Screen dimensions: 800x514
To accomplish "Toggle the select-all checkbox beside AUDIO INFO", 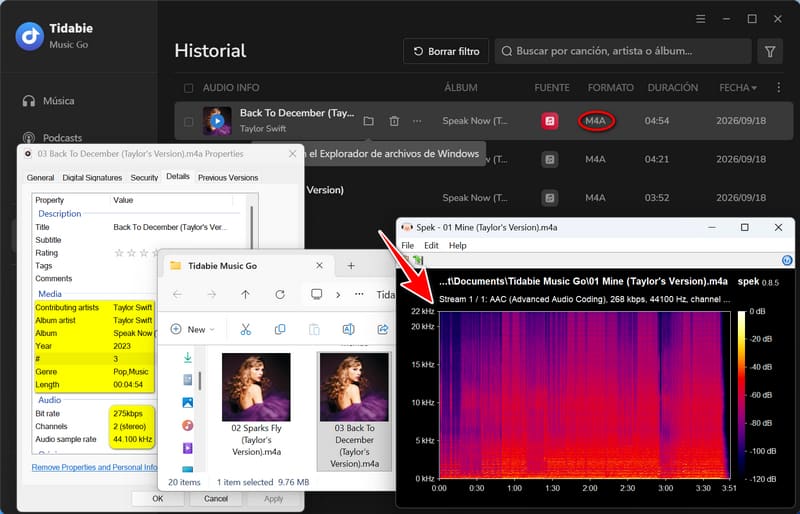I will [x=188, y=88].
